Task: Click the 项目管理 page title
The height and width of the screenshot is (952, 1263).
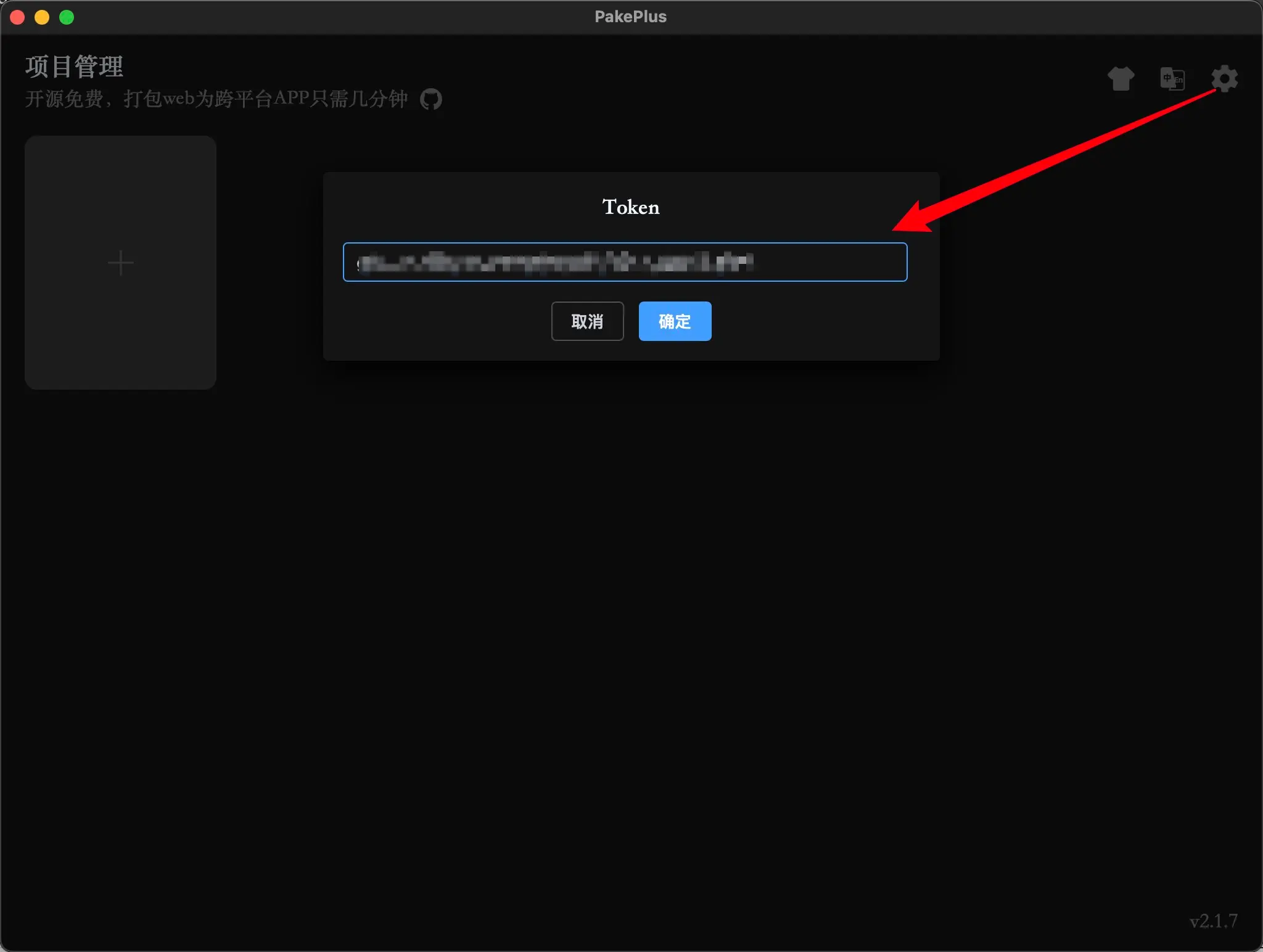Action: pyautogui.click(x=73, y=67)
